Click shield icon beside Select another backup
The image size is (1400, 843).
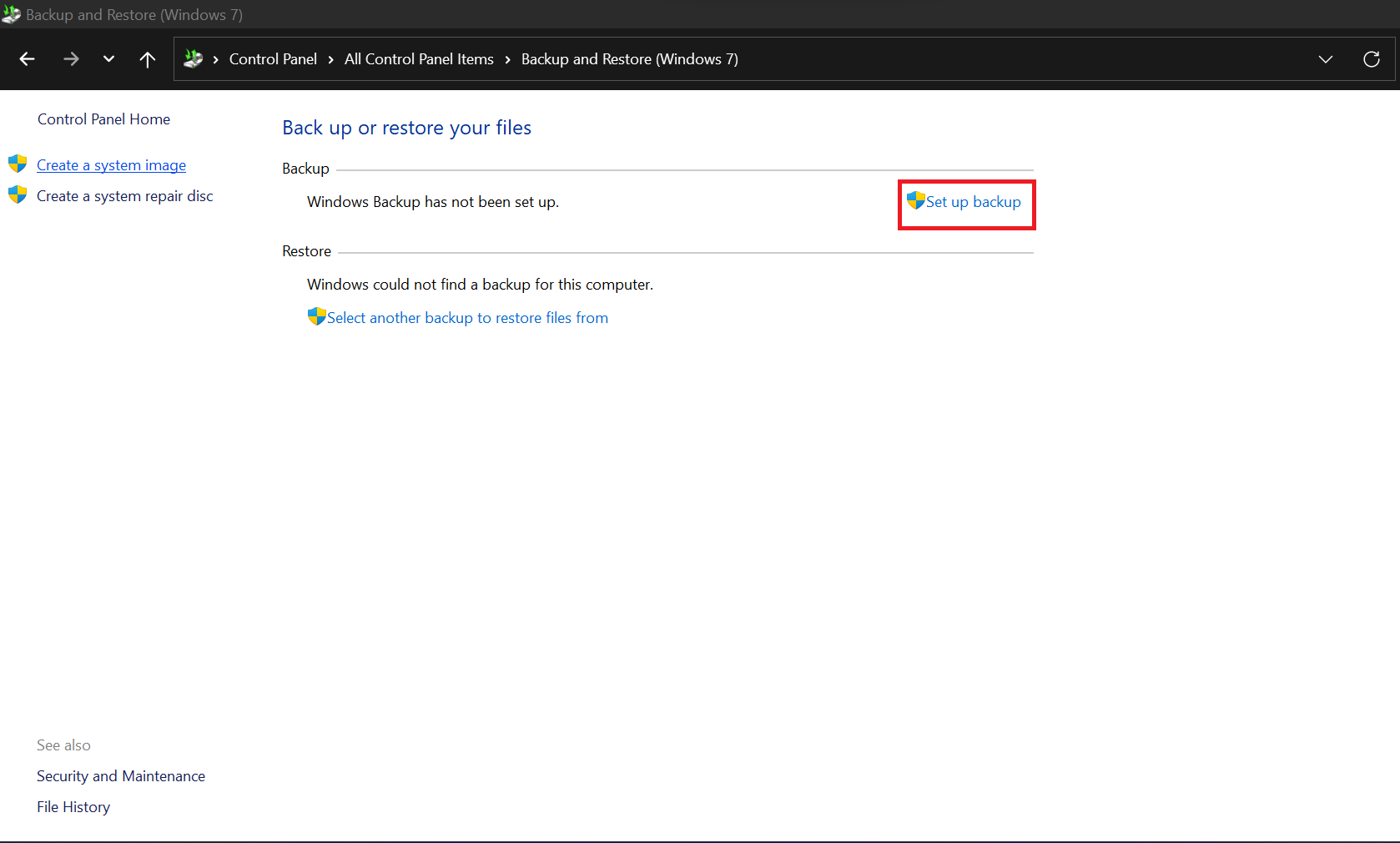[316, 316]
